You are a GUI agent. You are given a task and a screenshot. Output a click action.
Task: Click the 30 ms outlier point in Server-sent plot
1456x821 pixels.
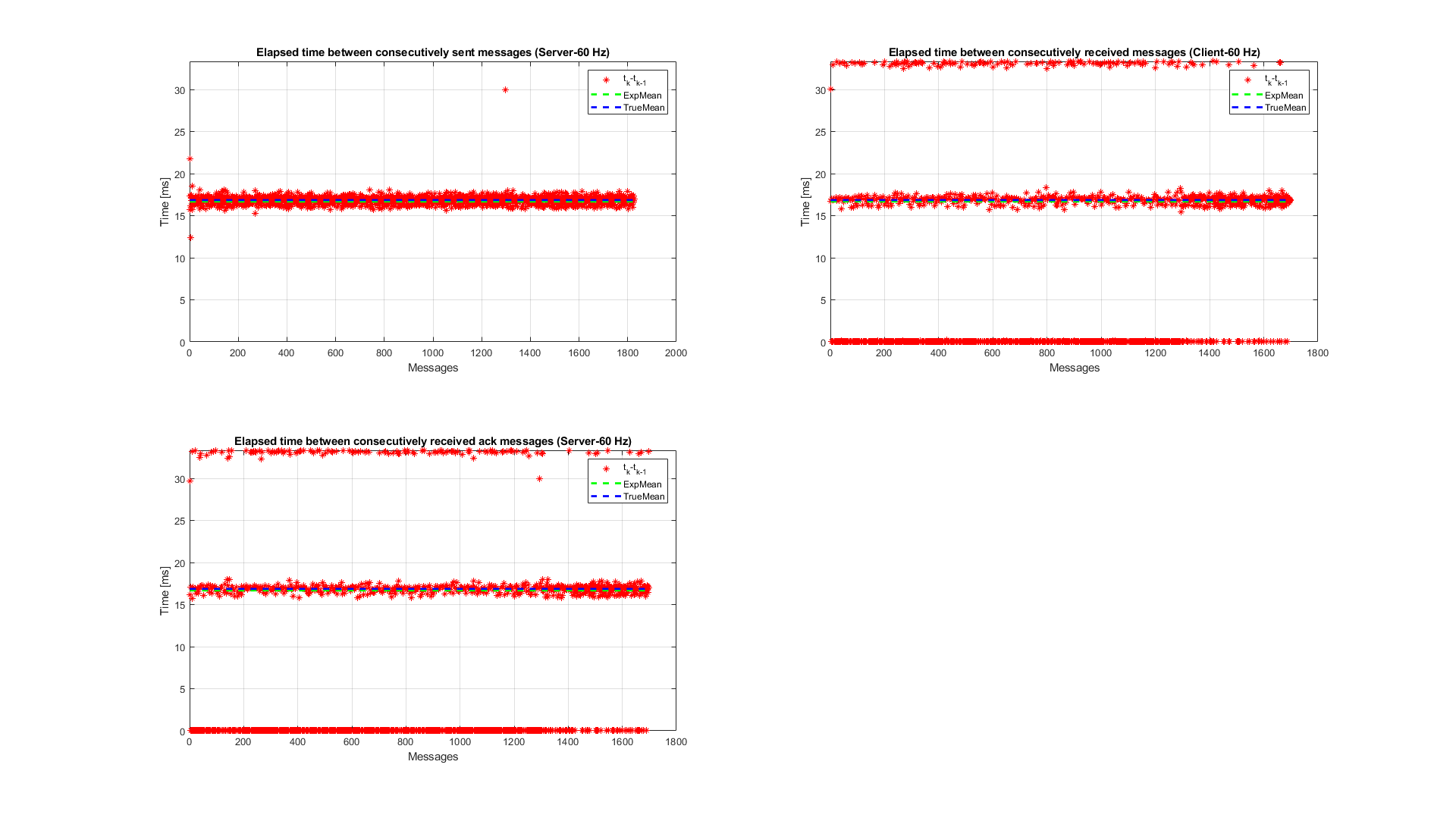(506, 90)
